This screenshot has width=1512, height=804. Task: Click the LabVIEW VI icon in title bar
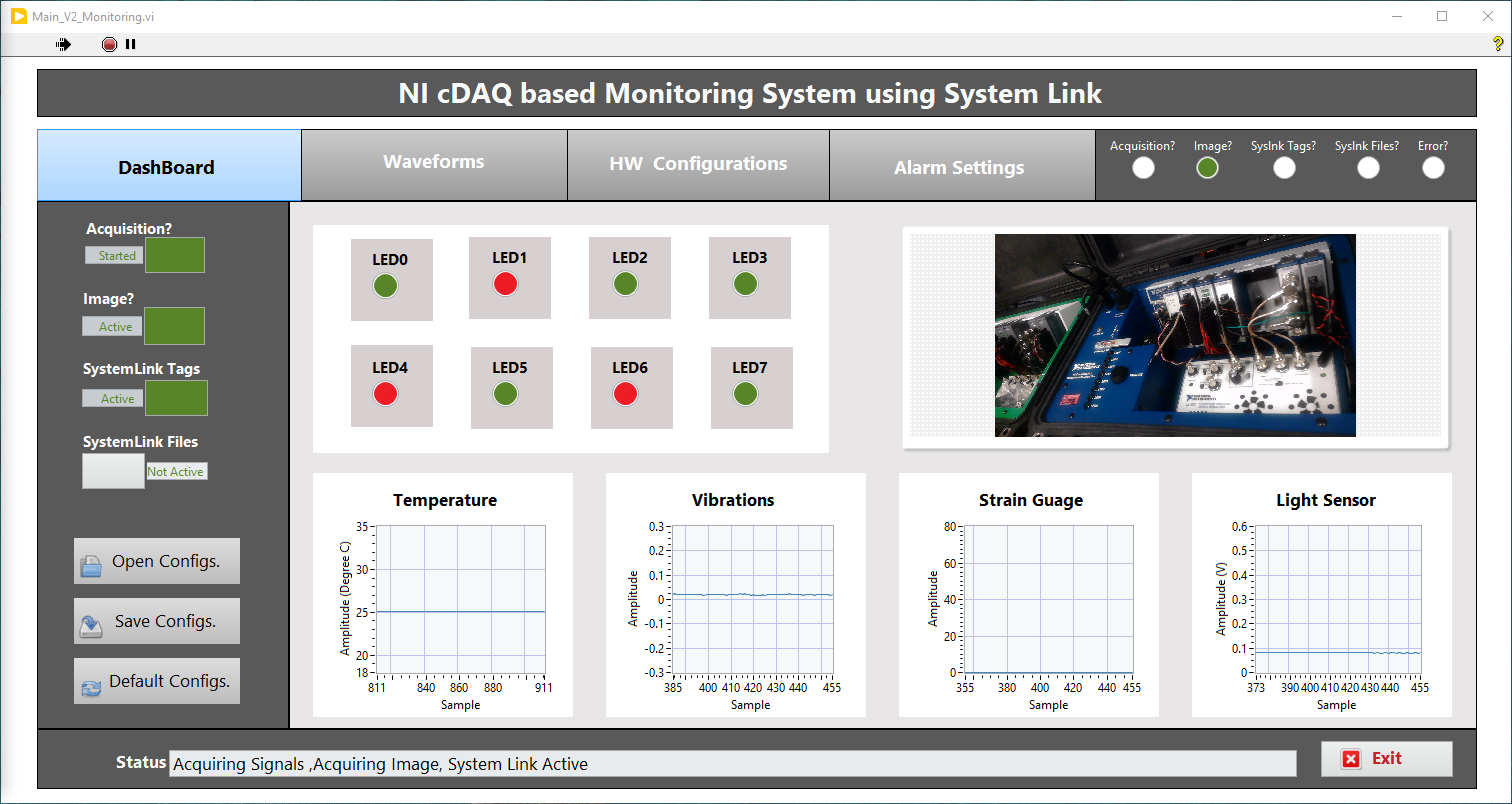[19, 17]
